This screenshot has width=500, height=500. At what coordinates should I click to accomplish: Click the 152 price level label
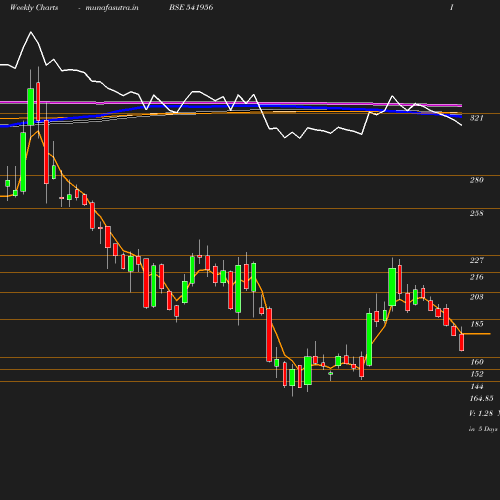coord(477,374)
